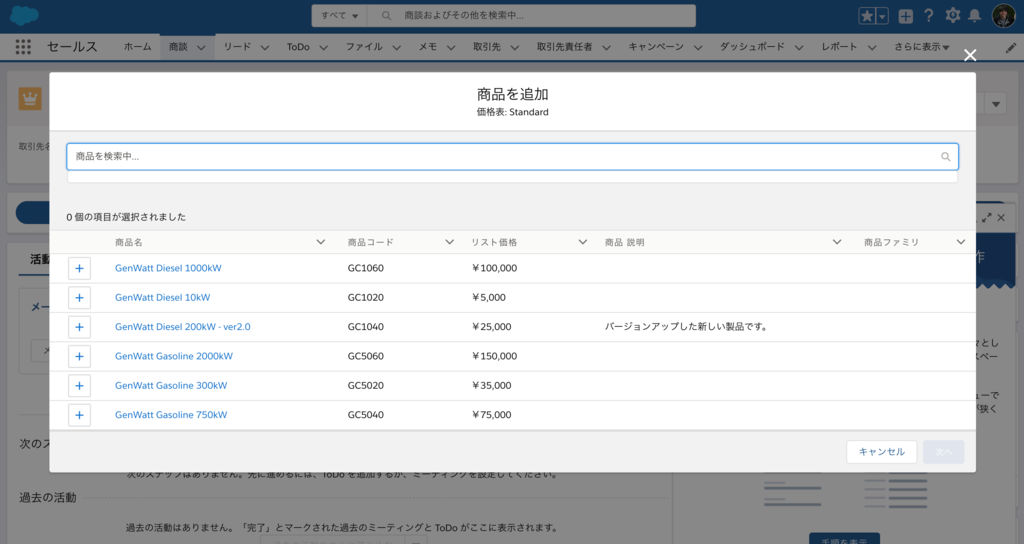The height and width of the screenshot is (544, 1024).
Task: Sort by the リスト価格 column header
Action: tap(494, 242)
